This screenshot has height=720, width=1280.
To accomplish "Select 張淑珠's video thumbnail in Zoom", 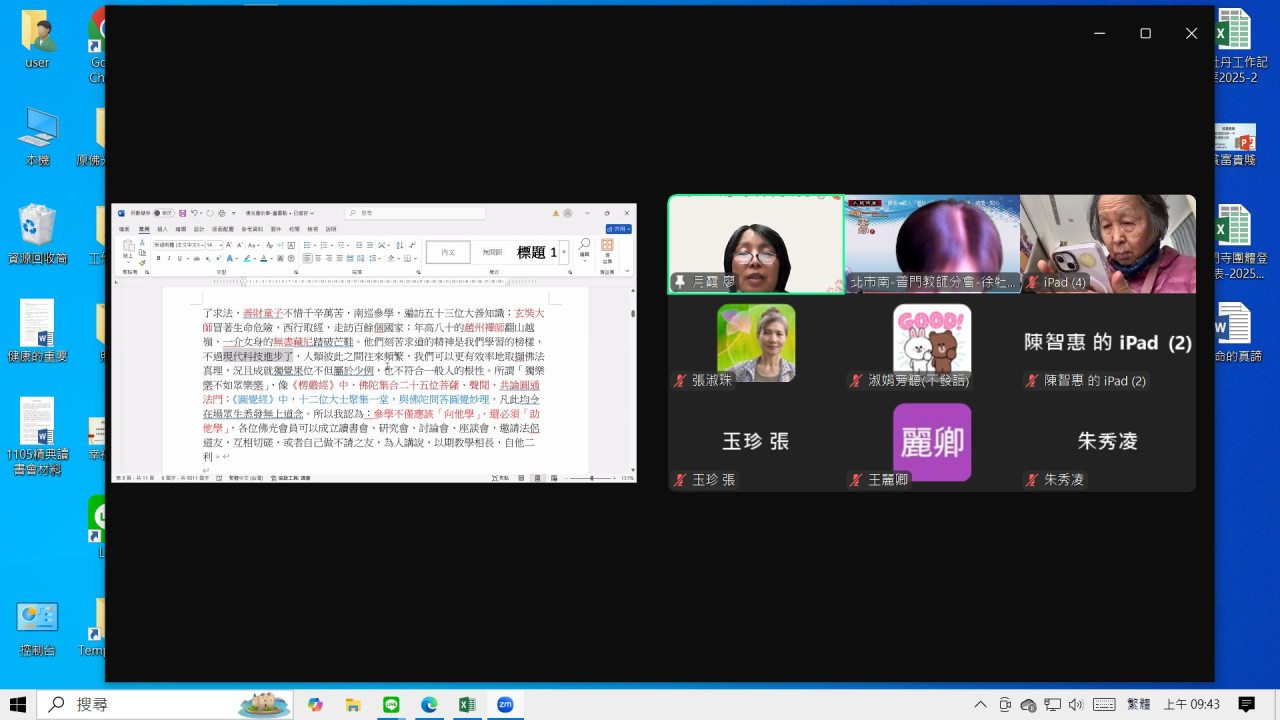I will click(756, 342).
